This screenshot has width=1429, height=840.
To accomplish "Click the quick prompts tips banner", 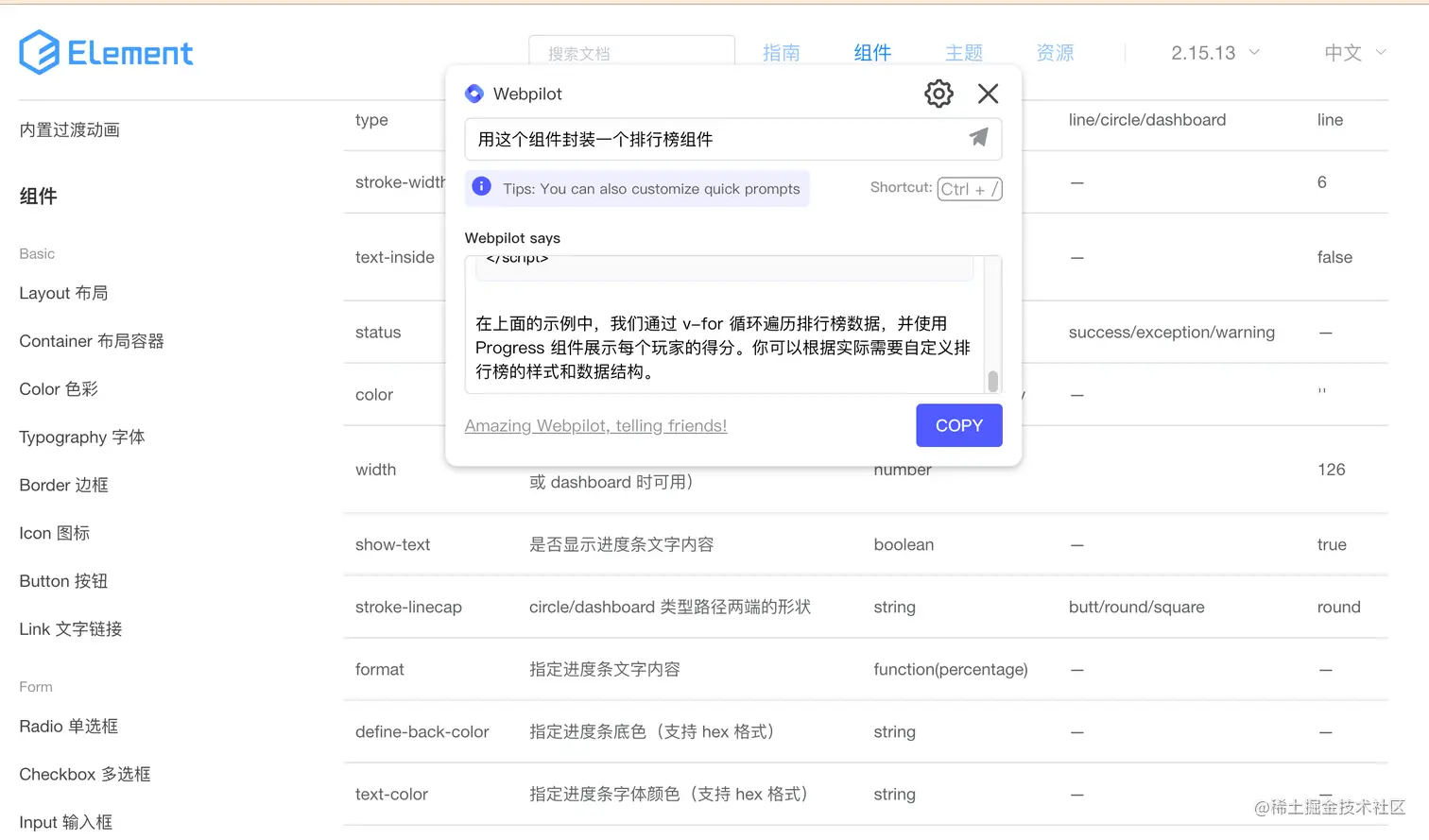I will click(x=637, y=188).
